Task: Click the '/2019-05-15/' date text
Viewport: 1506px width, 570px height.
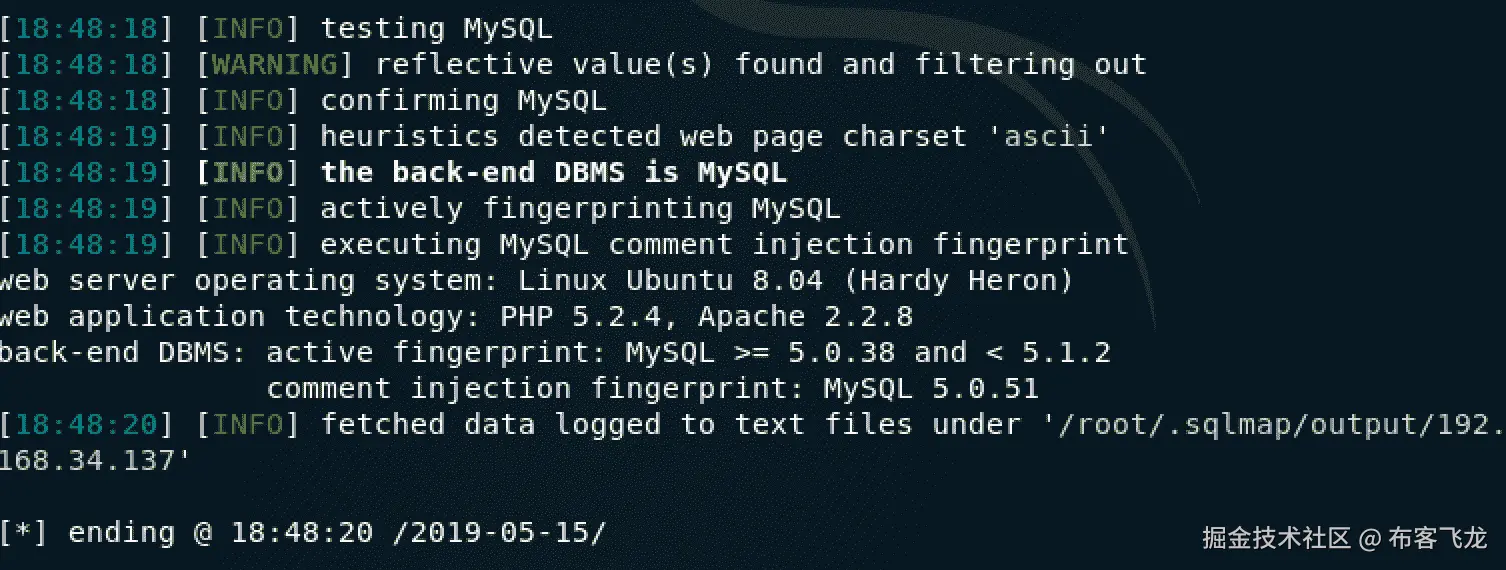Action: (x=499, y=533)
